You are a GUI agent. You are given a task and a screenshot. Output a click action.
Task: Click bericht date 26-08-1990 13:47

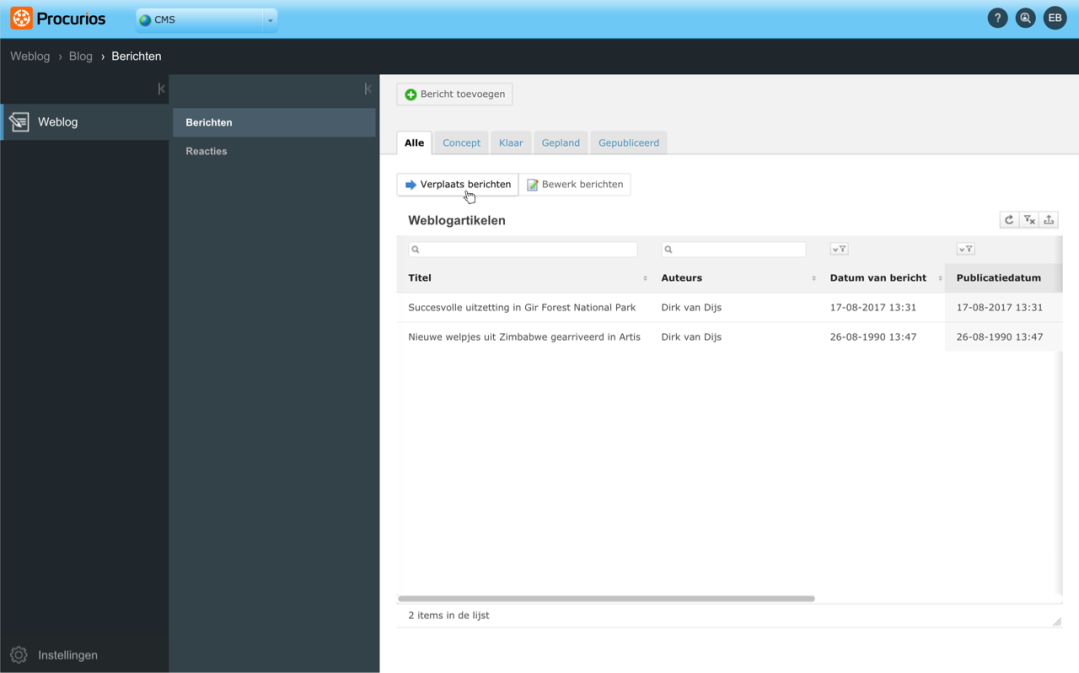(x=873, y=337)
